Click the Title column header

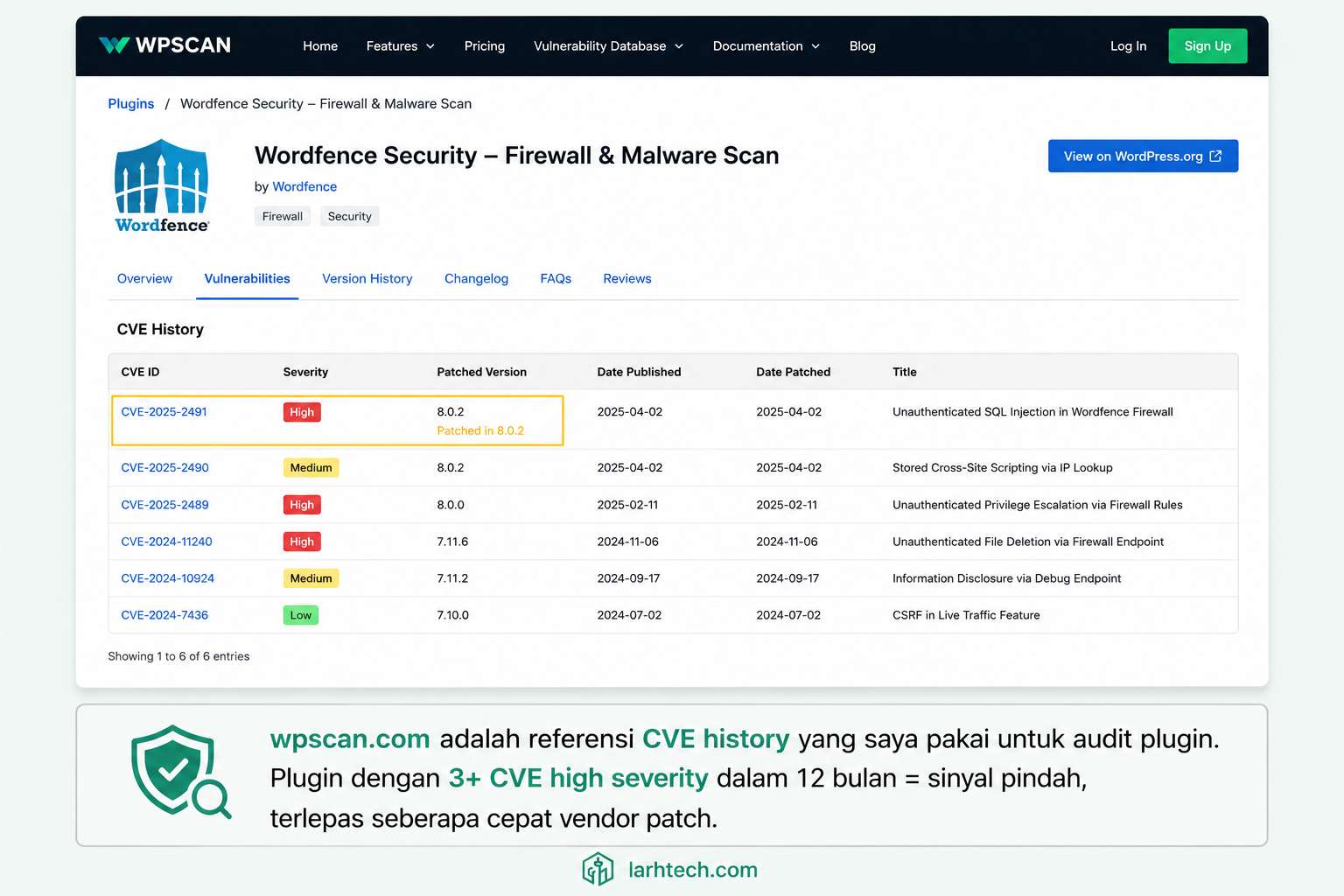pos(904,372)
